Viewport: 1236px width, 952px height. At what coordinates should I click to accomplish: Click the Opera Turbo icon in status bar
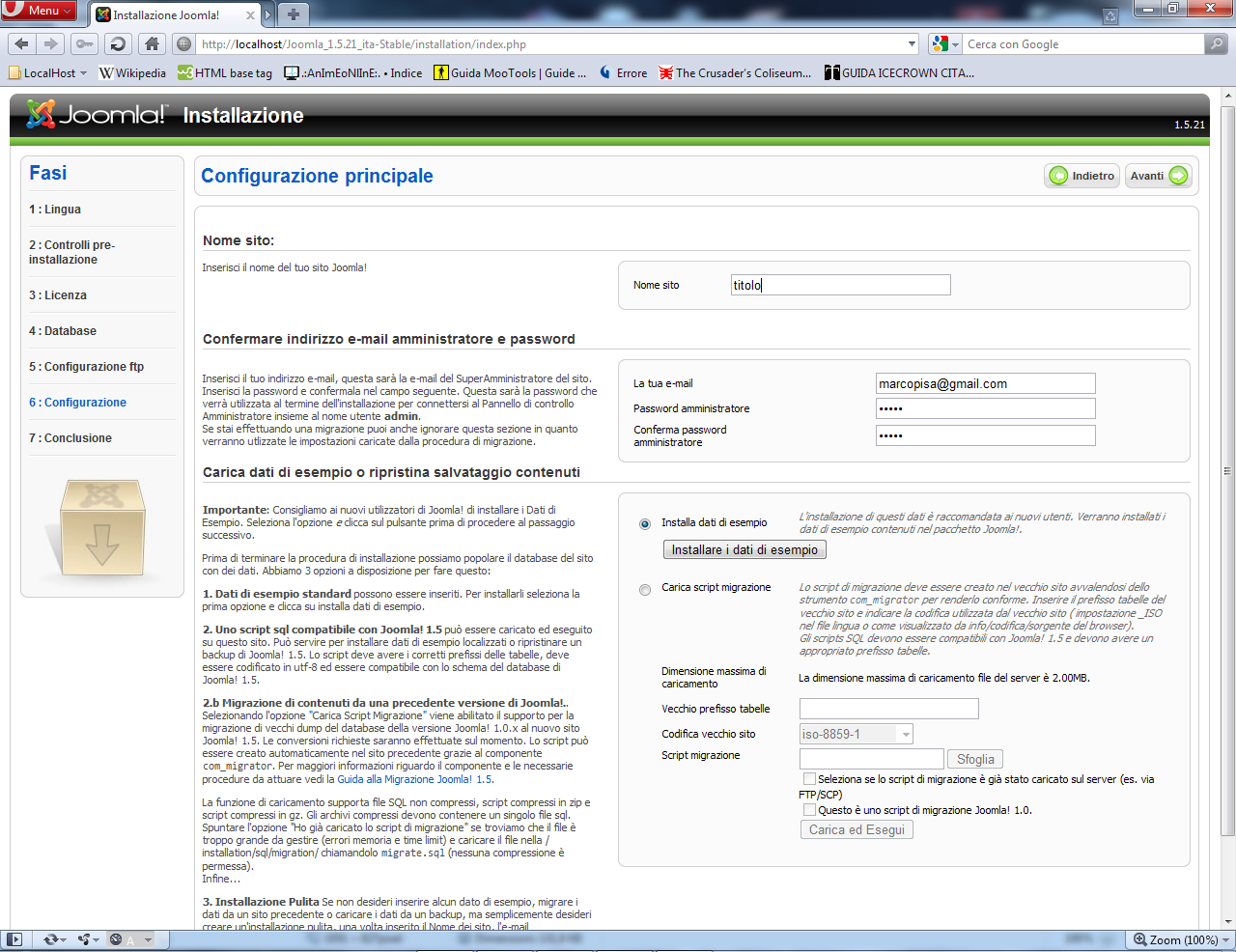(116, 939)
